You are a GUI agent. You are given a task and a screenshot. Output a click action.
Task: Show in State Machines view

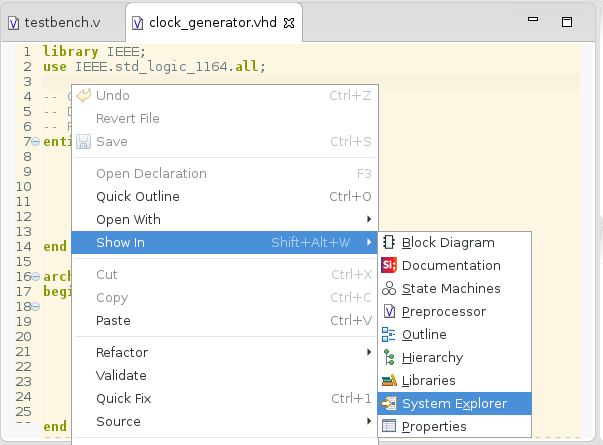[x=455, y=288]
